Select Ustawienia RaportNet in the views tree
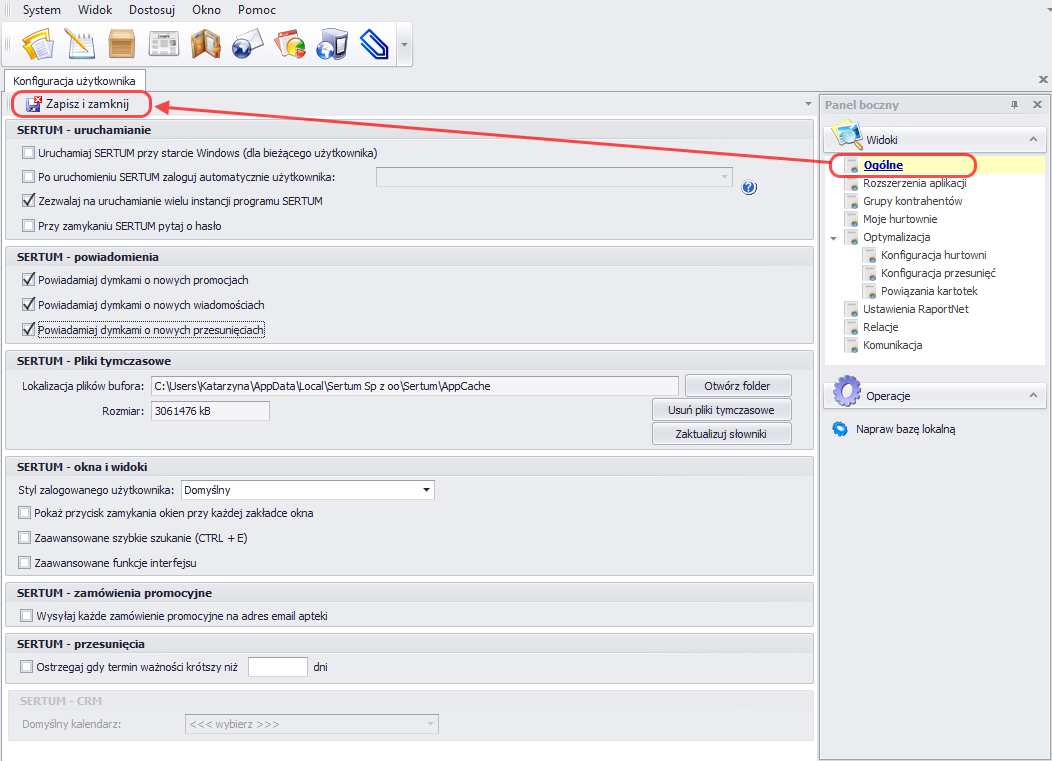The width and height of the screenshot is (1052, 761). [x=915, y=309]
